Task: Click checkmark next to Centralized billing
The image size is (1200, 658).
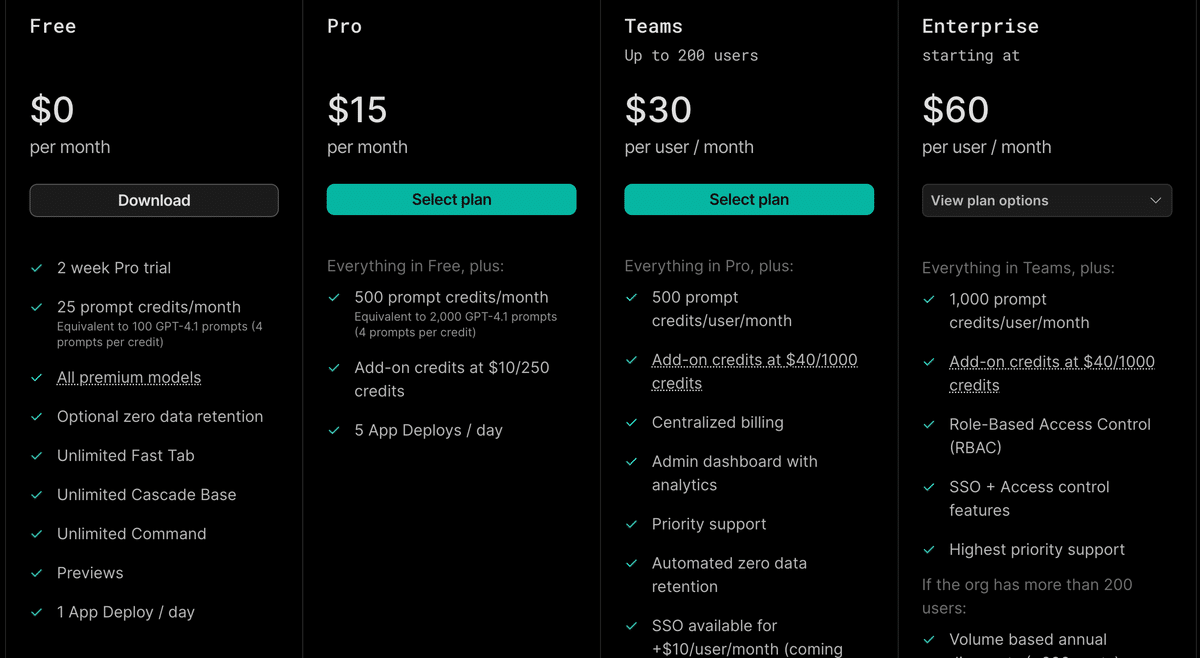Action: pyautogui.click(x=632, y=423)
